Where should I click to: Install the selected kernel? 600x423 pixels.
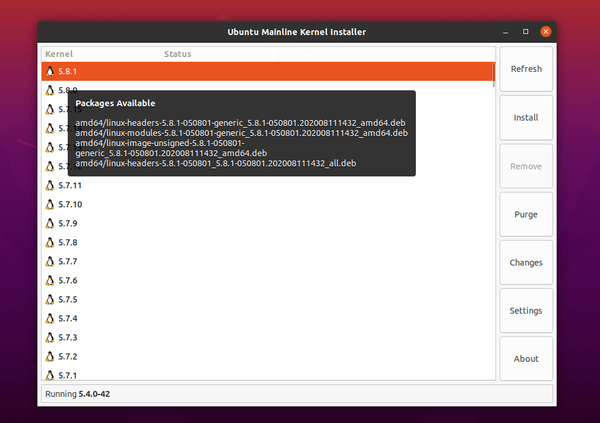pos(526,118)
